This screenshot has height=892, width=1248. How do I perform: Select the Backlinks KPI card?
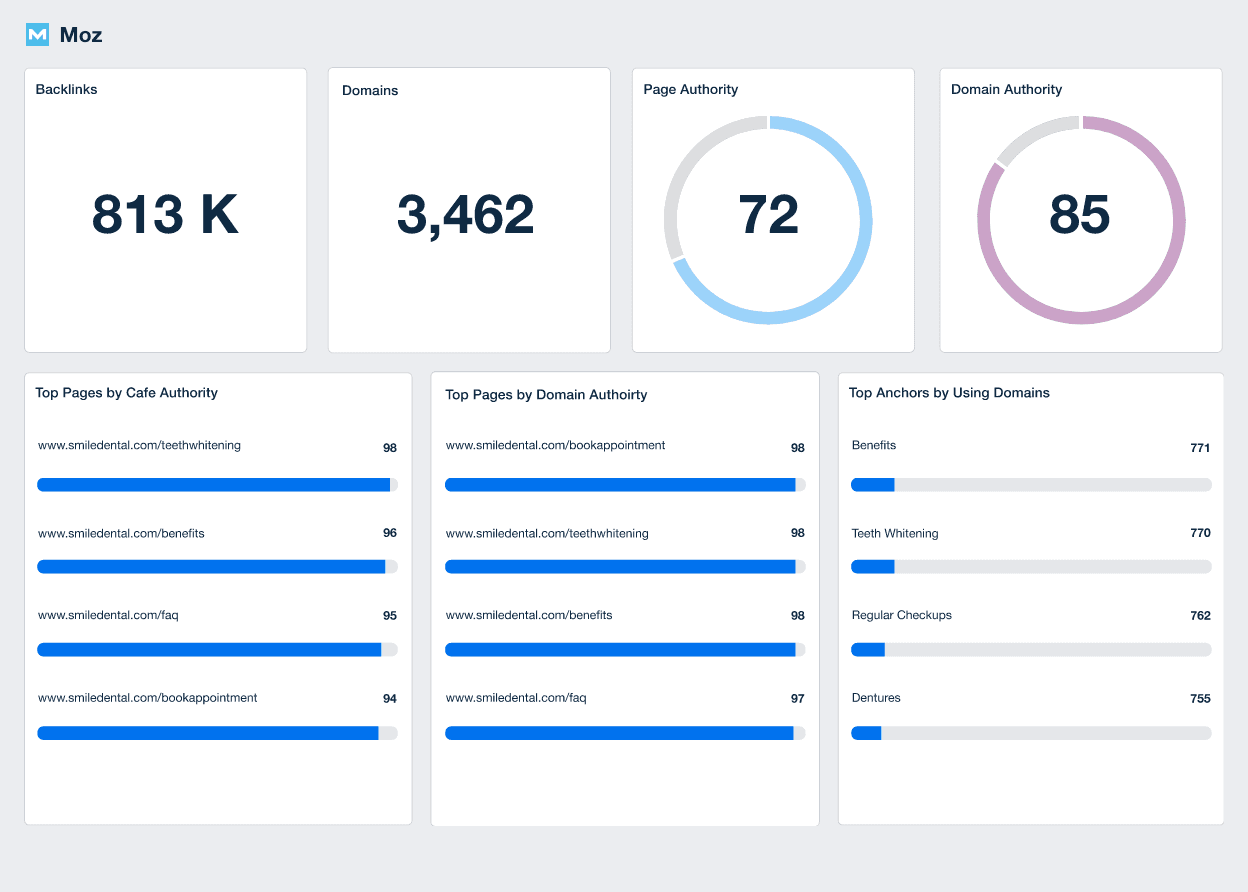point(165,209)
